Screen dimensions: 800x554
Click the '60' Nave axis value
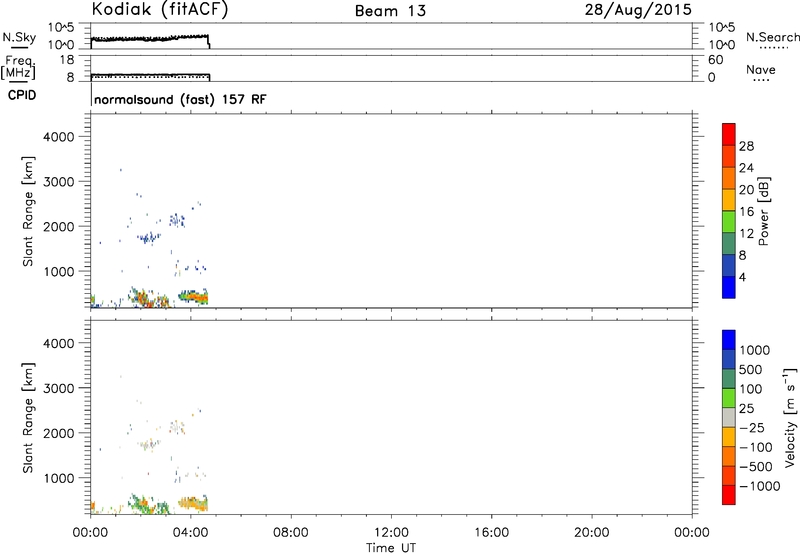pyautogui.click(x=716, y=60)
